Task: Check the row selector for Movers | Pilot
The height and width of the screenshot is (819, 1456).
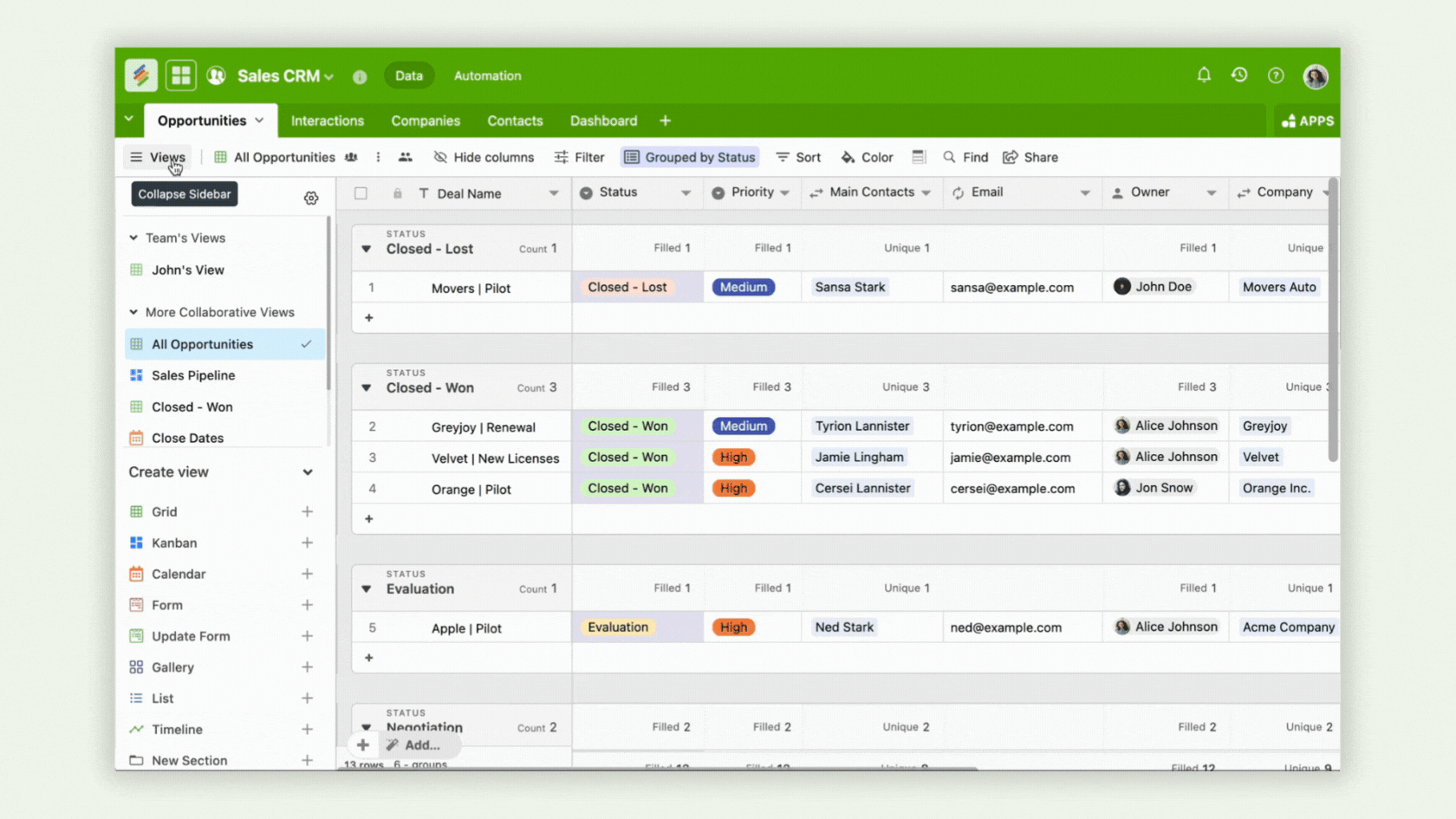Action: tap(372, 287)
